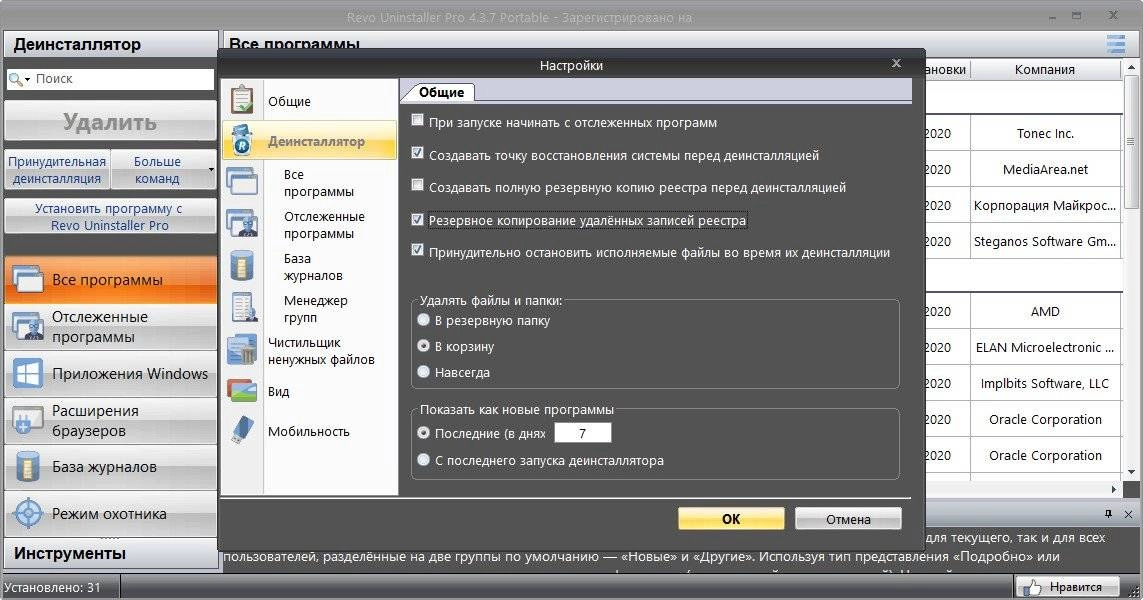Click the AMD company cell
The width and height of the screenshot is (1143, 600).
(x=1045, y=311)
